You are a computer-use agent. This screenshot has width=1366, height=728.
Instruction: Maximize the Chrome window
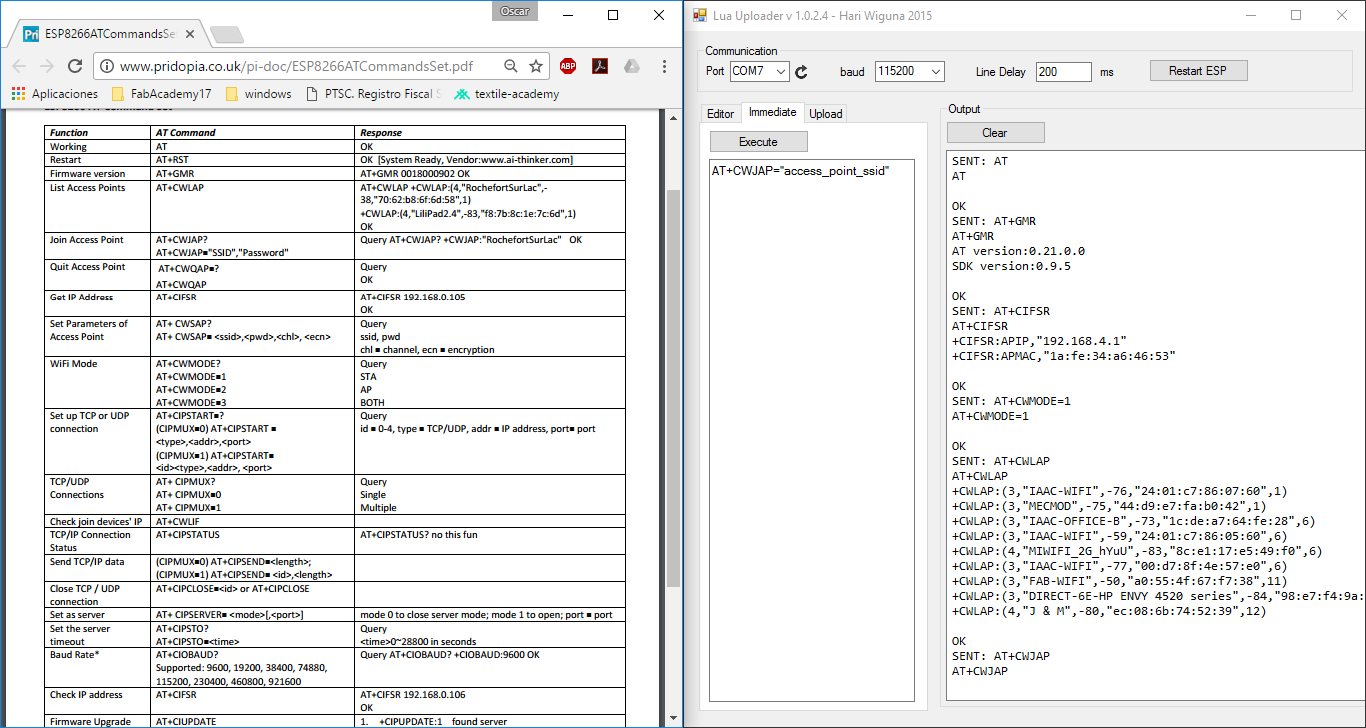click(x=613, y=15)
